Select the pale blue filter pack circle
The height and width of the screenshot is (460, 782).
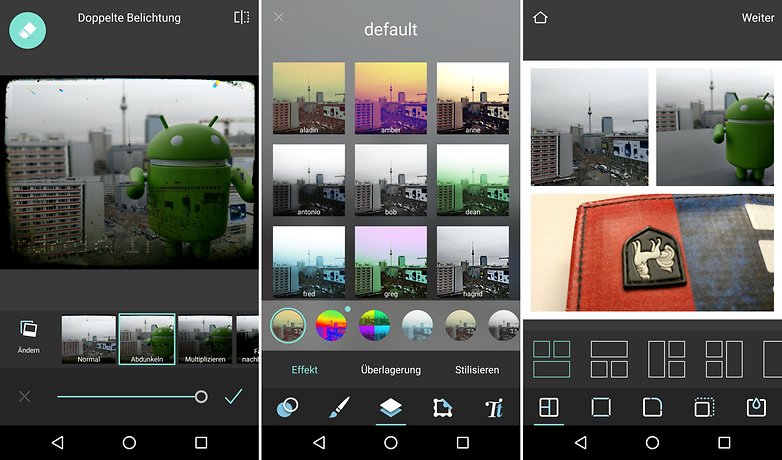[417, 325]
